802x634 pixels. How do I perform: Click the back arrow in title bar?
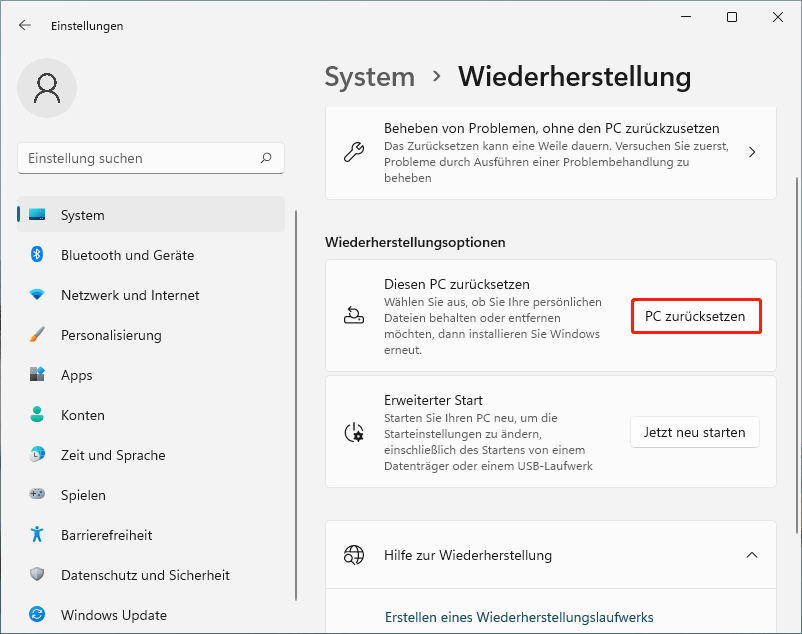[25, 26]
